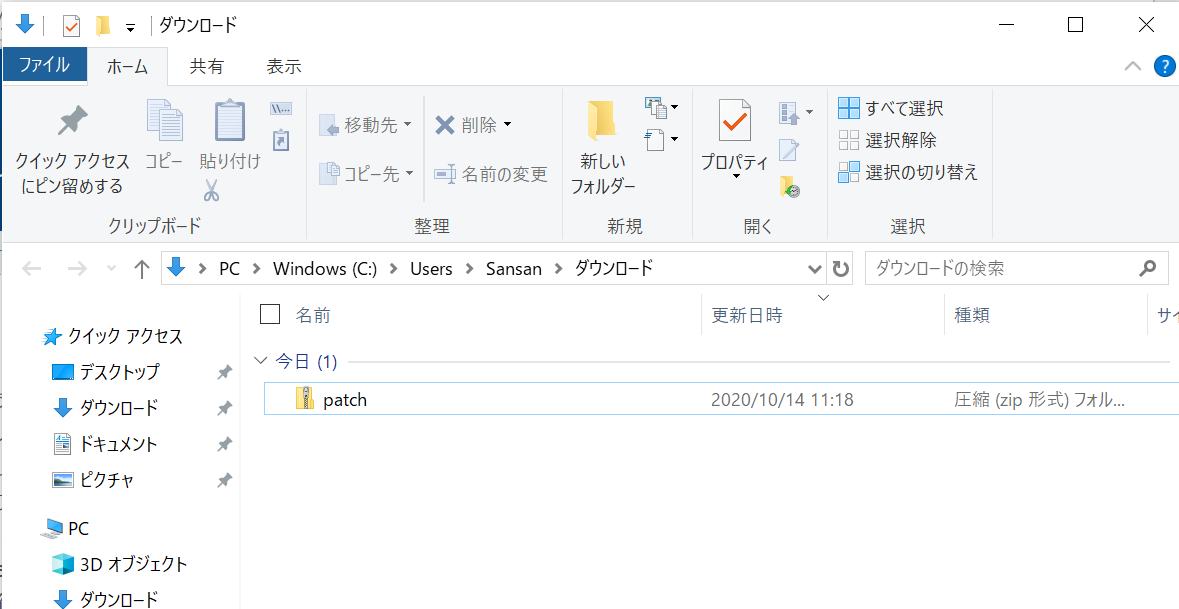The image size is (1179, 609).
Task: Switch to the 共有 tab
Action: point(206,66)
